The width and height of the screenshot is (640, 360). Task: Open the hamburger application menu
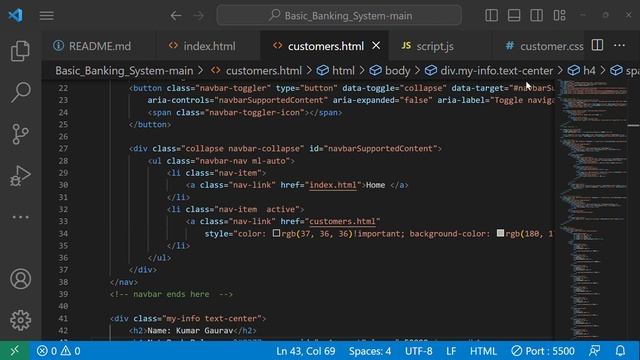47,16
